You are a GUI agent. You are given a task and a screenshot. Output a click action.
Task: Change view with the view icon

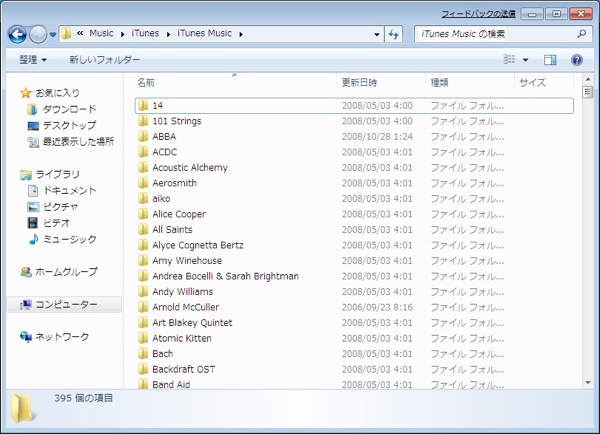coord(509,59)
